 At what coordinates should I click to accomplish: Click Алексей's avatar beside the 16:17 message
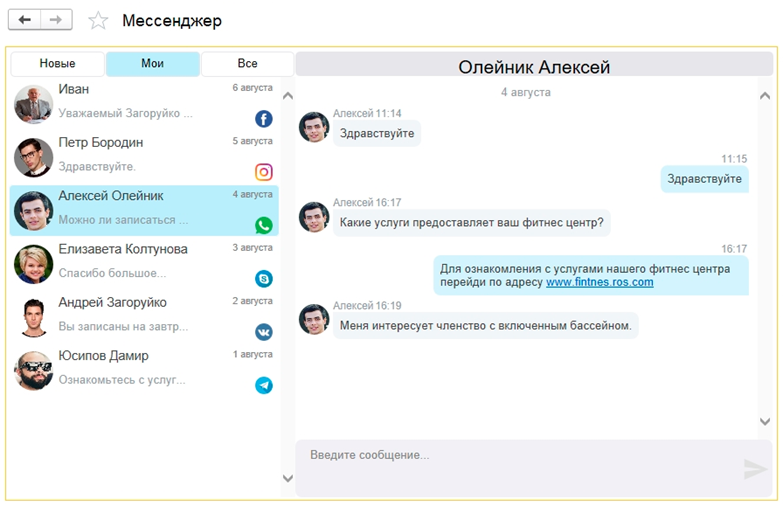[314, 217]
